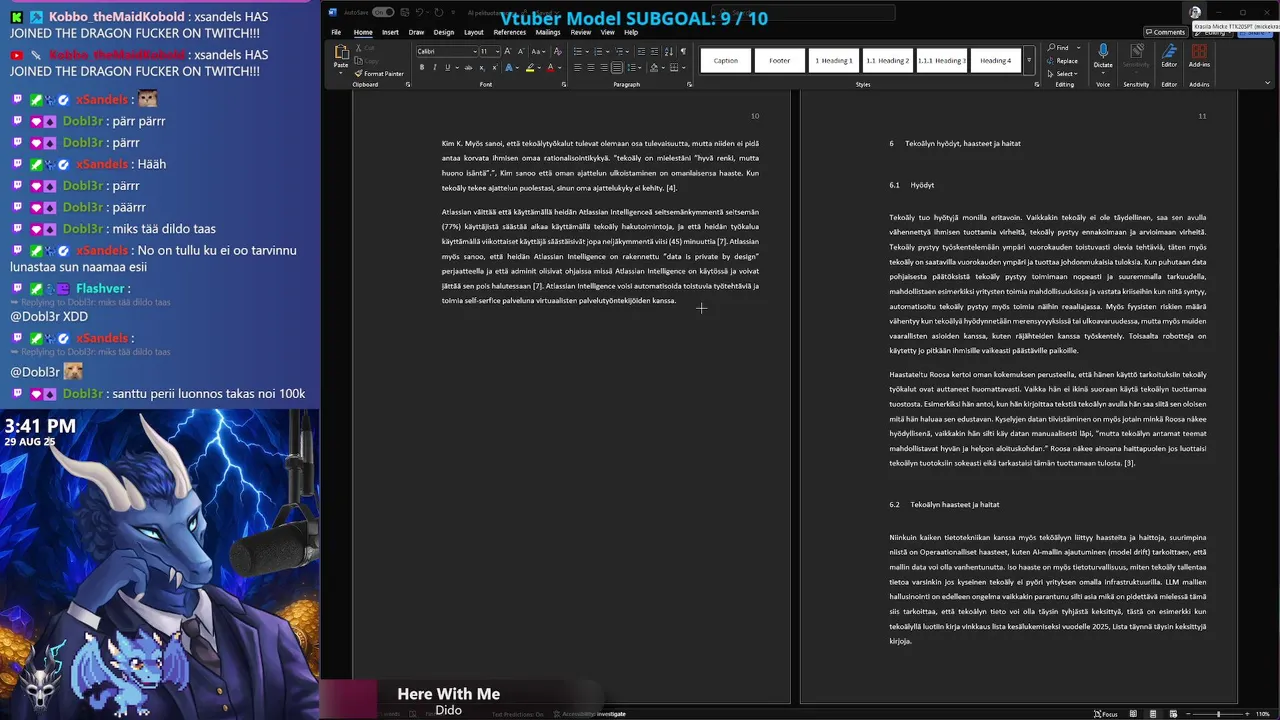Open the bullet list dropdown
Viewport: 1280px width, 720px height.
coord(587,51)
